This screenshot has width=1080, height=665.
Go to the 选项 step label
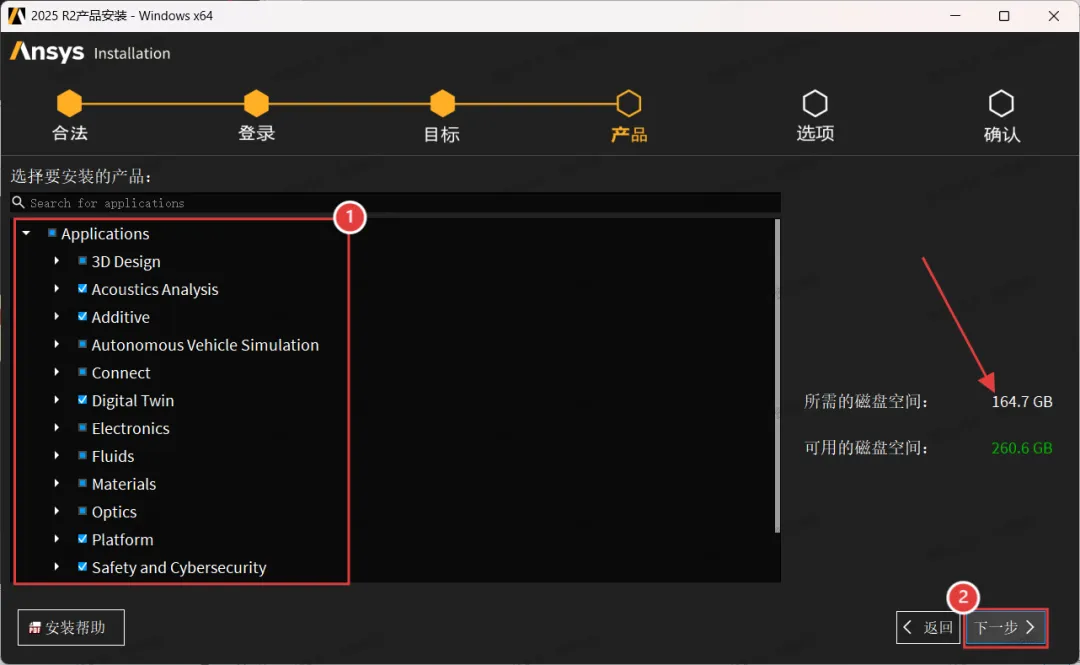[x=815, y=133]
